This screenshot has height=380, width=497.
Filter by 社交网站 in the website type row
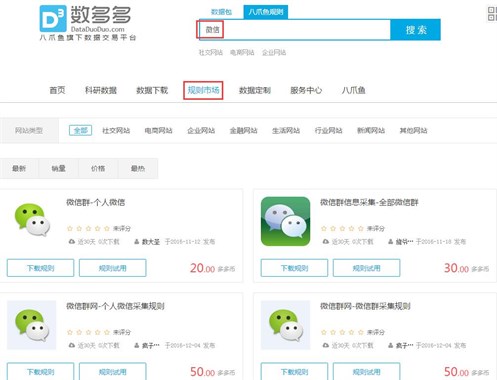(x=116, y=130)
